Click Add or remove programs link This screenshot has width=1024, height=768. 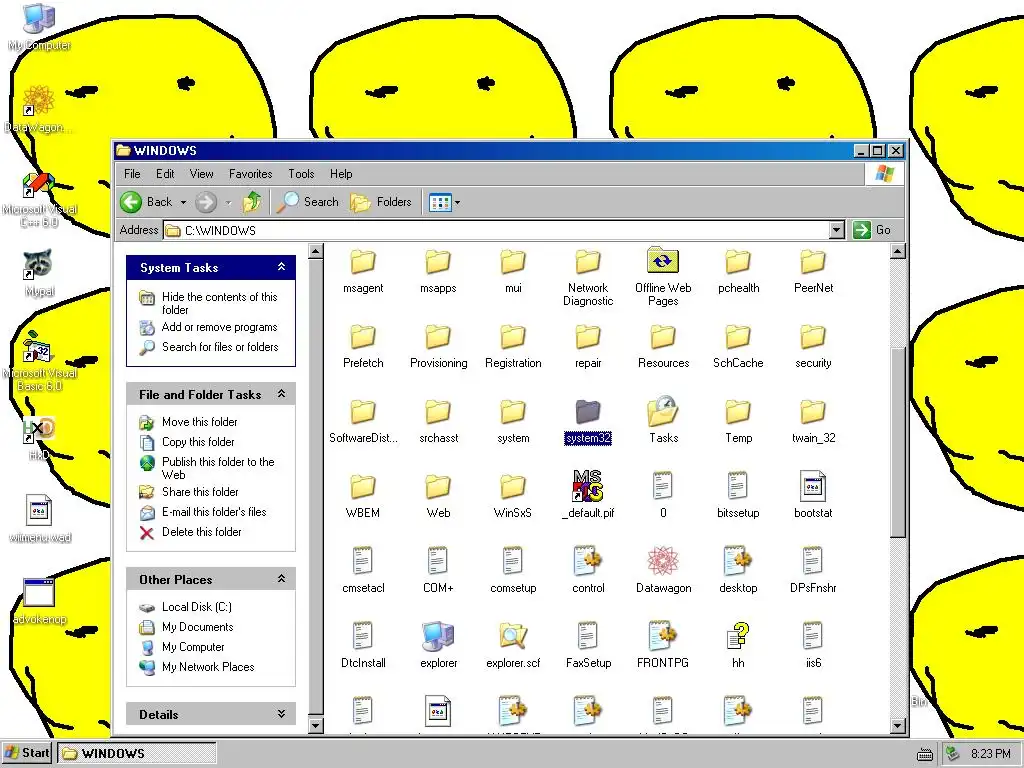tap(219, 327)
